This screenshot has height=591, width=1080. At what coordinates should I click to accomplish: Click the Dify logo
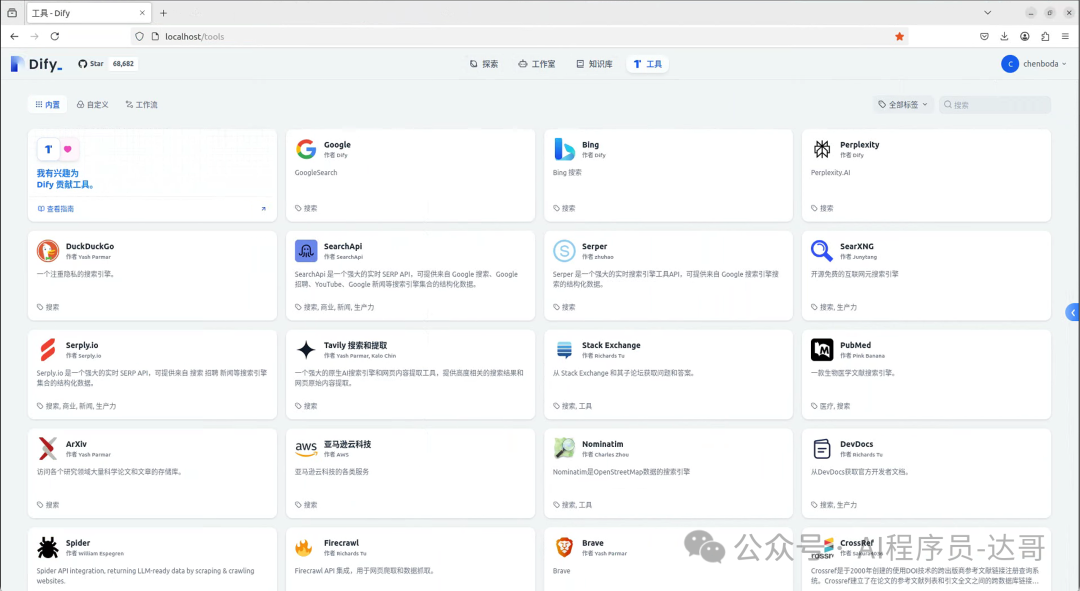point(37,64)
